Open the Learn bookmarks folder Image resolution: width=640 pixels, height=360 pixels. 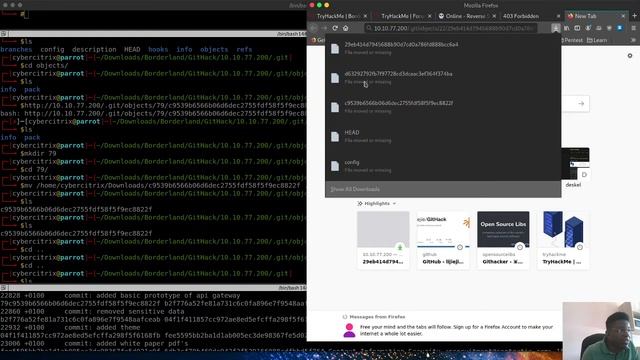click(597, 40)
